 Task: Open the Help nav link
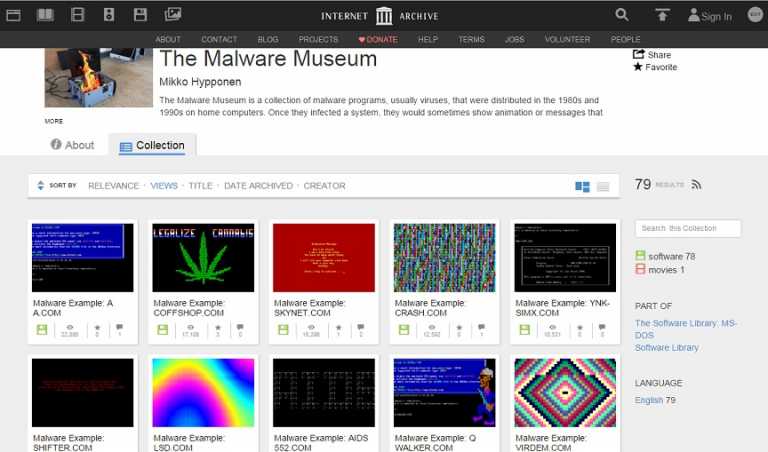pos(428,39)
